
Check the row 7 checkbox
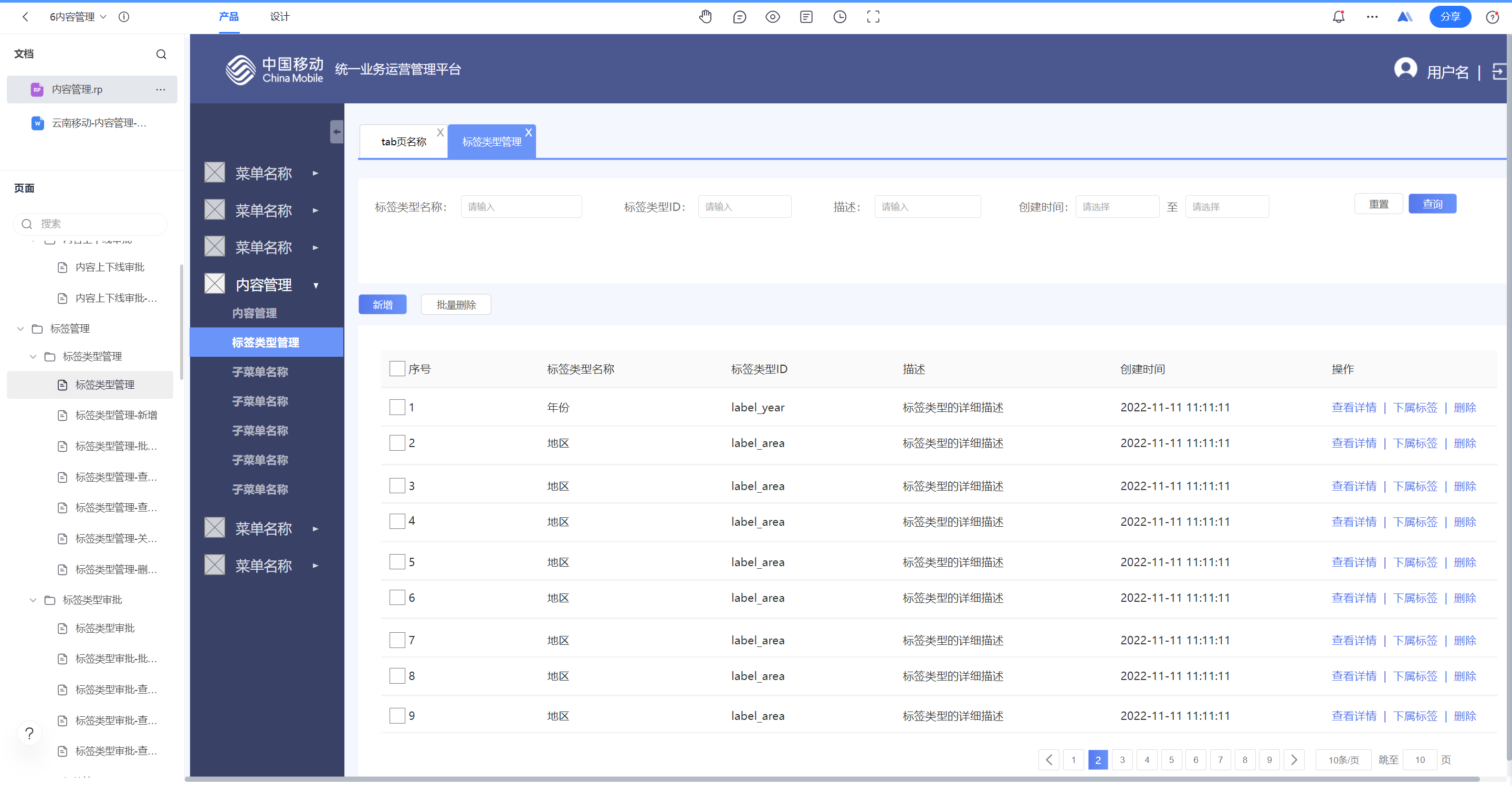coord(397,641)
